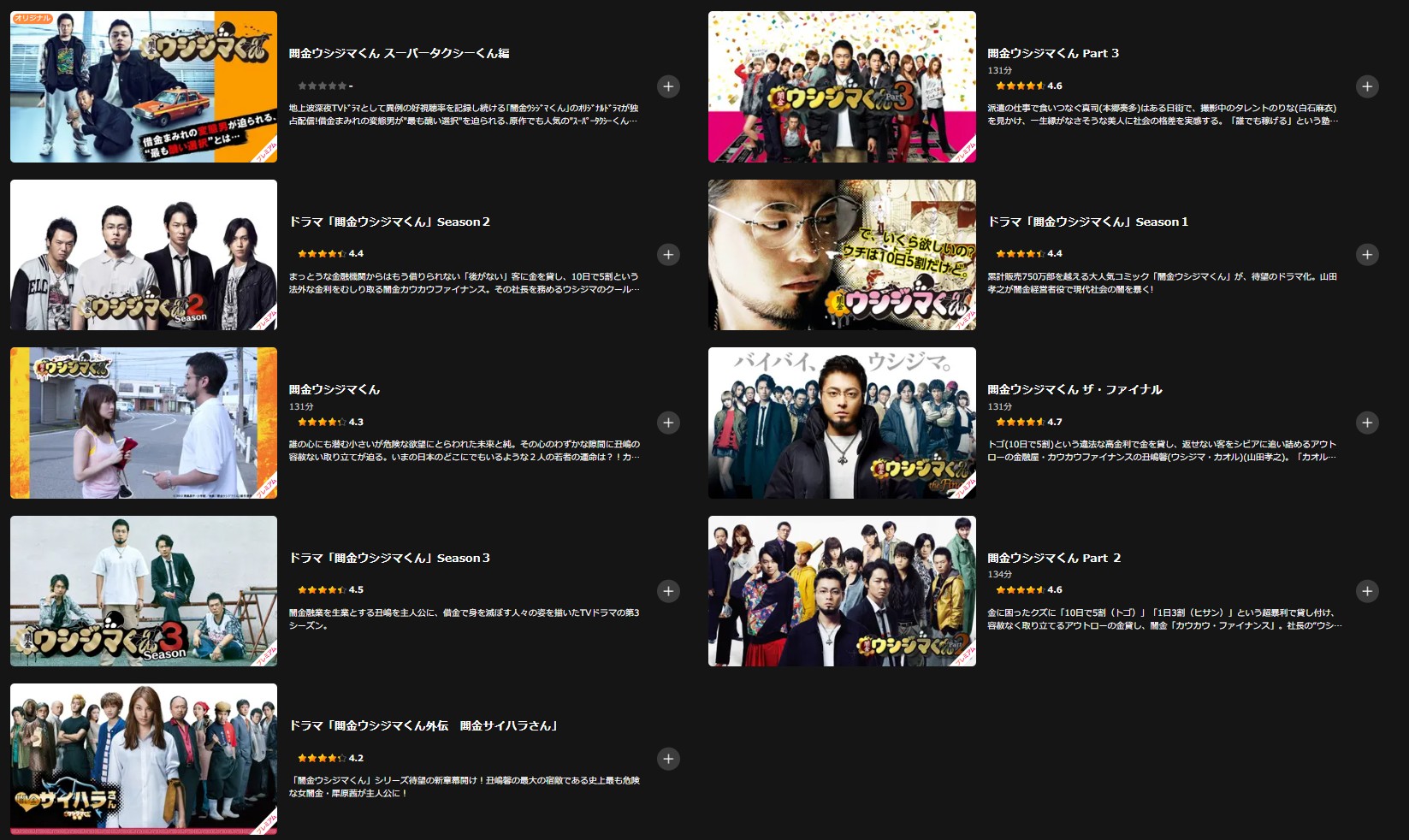Screen dimensions: 1409x840
Task: Click the 4.3 star rating under 闇金ウシジマくん
Action: point(331,422)
